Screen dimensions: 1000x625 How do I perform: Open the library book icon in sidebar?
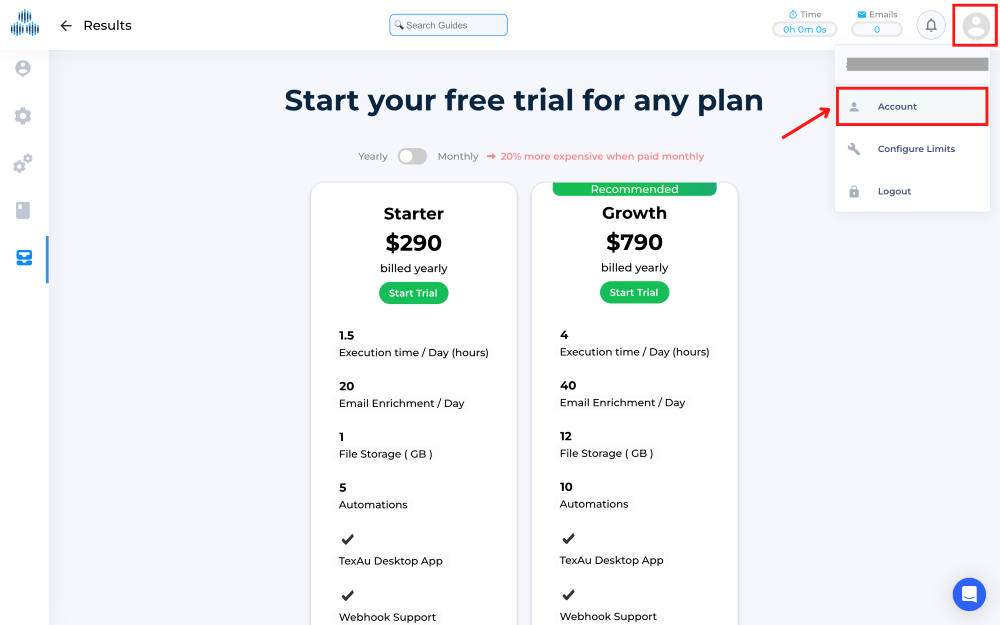[23, 211]
